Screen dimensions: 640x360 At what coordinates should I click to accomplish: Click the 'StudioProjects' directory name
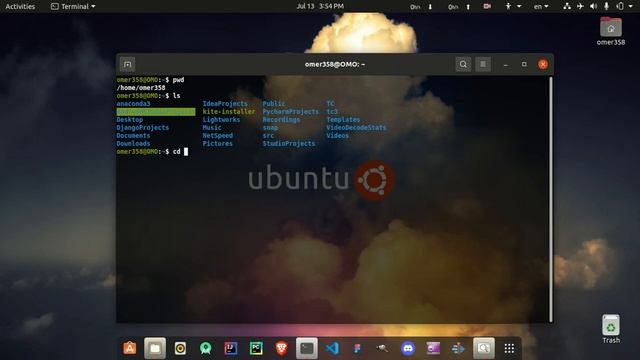[x=289, y=144]
